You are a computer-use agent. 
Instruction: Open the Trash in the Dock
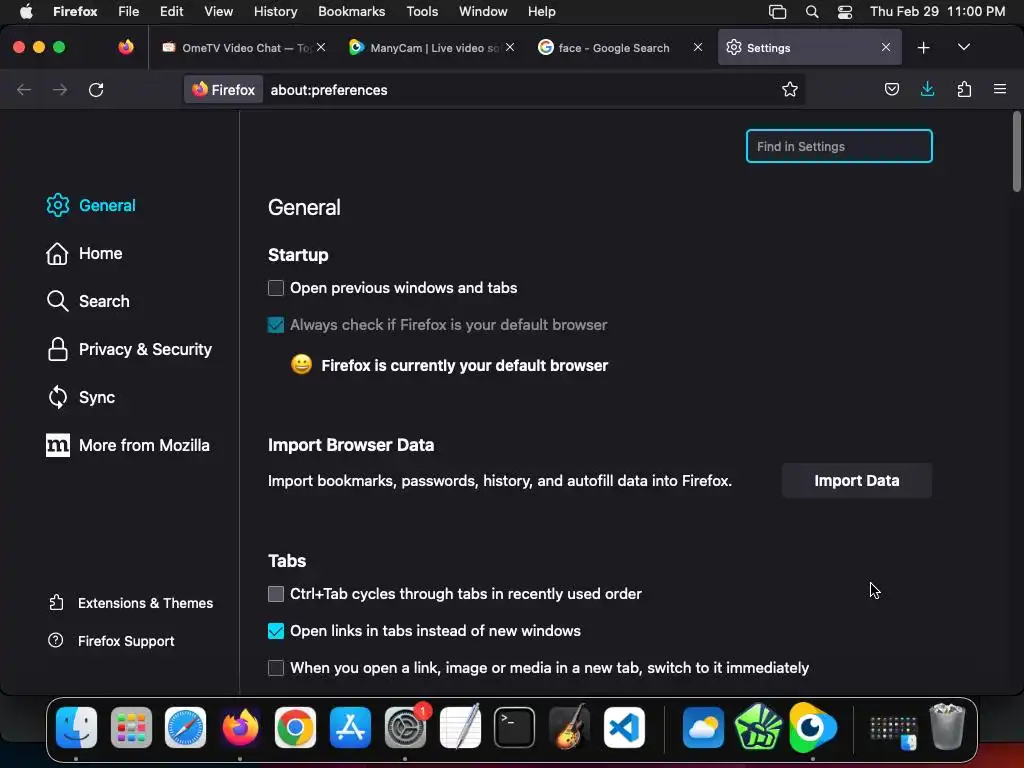(947, 727)
